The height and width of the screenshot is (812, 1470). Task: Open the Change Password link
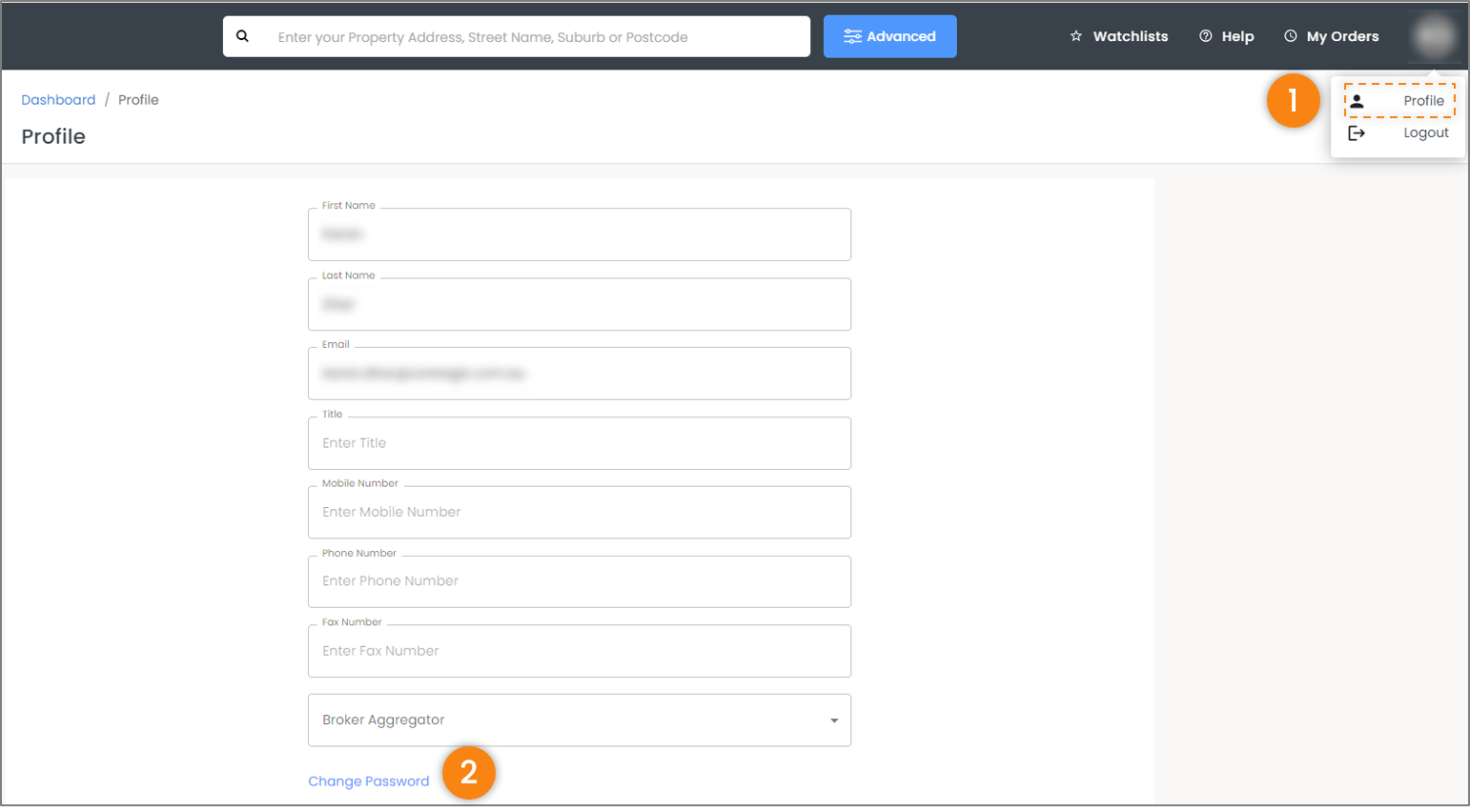point(369,782)
